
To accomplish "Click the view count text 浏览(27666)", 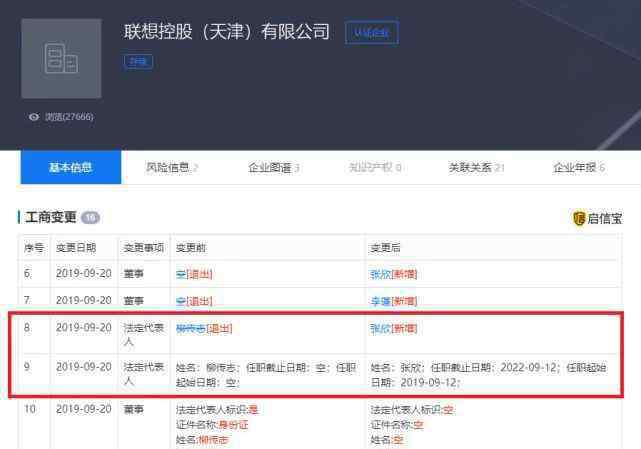I will coord(69,117).
